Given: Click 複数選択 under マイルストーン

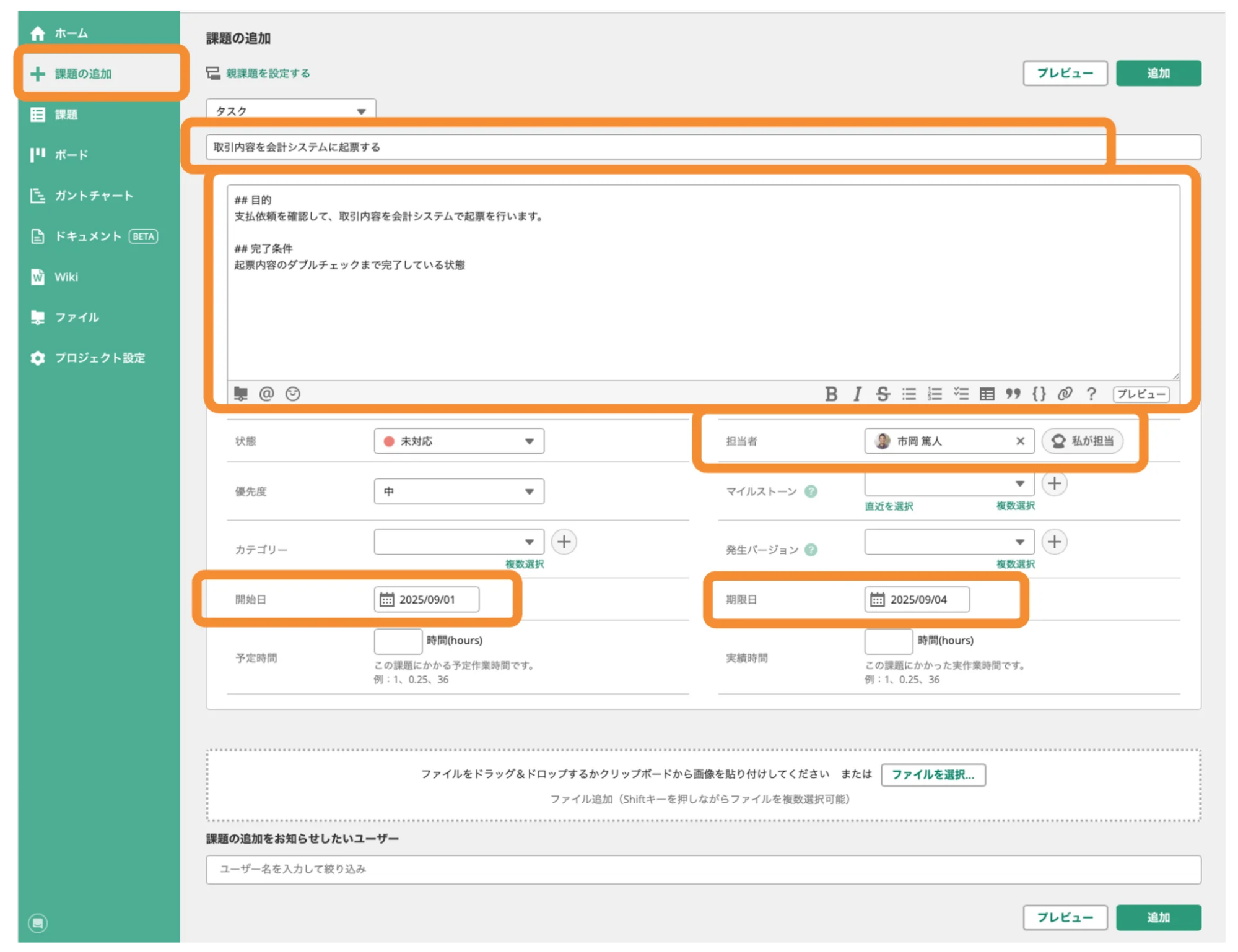Looking at the screenshot, I should click(x=1016, y=506).
